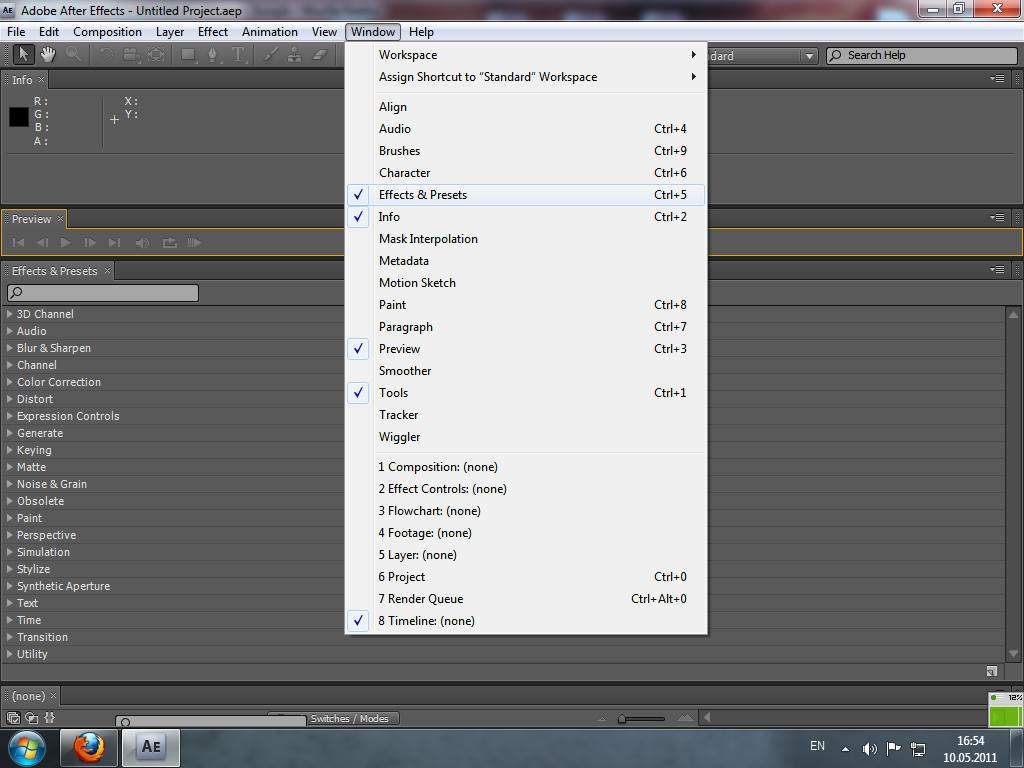The image size is (1024, 768).
Task: Uncheck Preview in Window menu
Action: click(526, 349)
